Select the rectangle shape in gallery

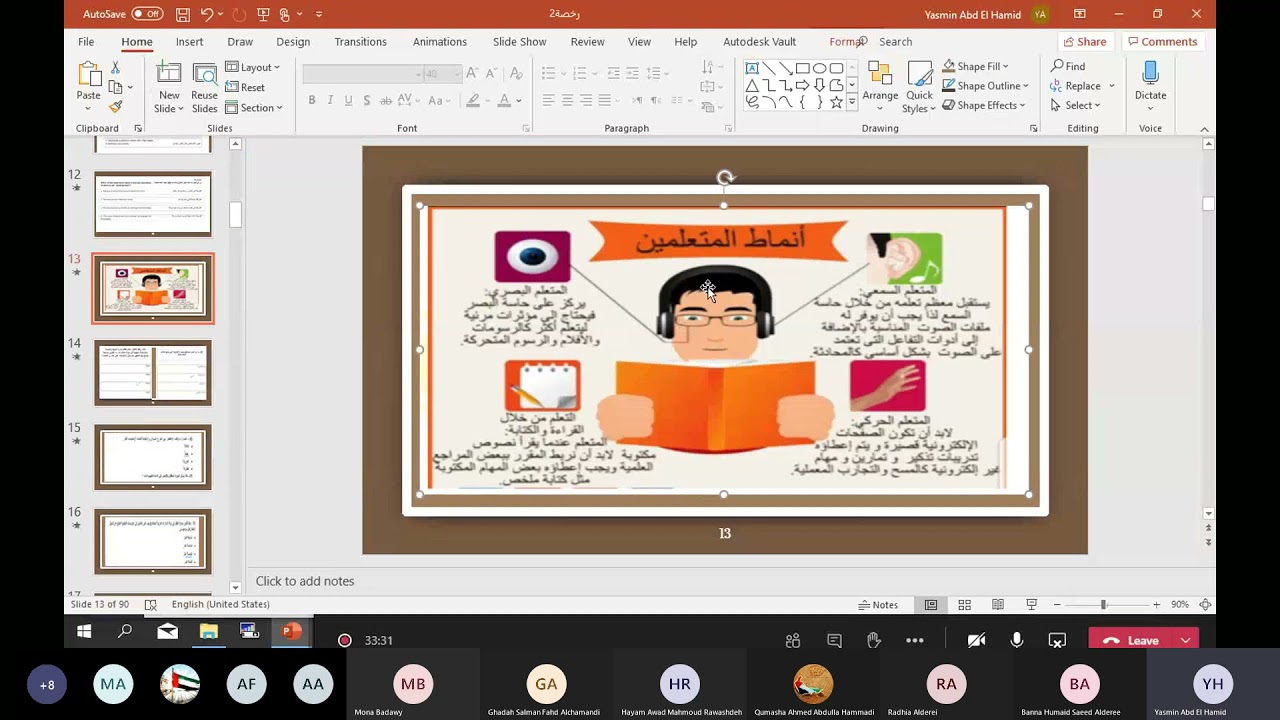pyautogui.click(x=802, y=68)
